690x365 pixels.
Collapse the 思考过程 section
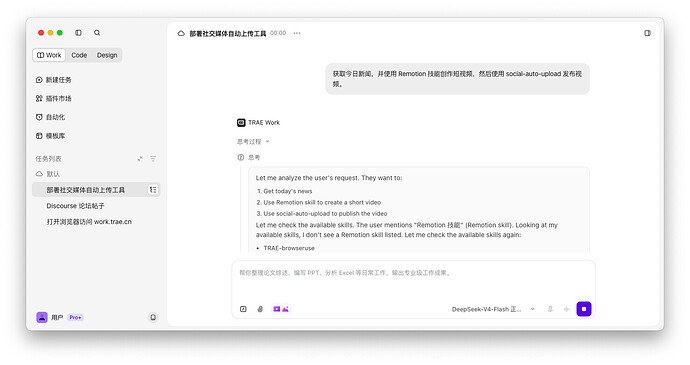[x=253, y=141]
